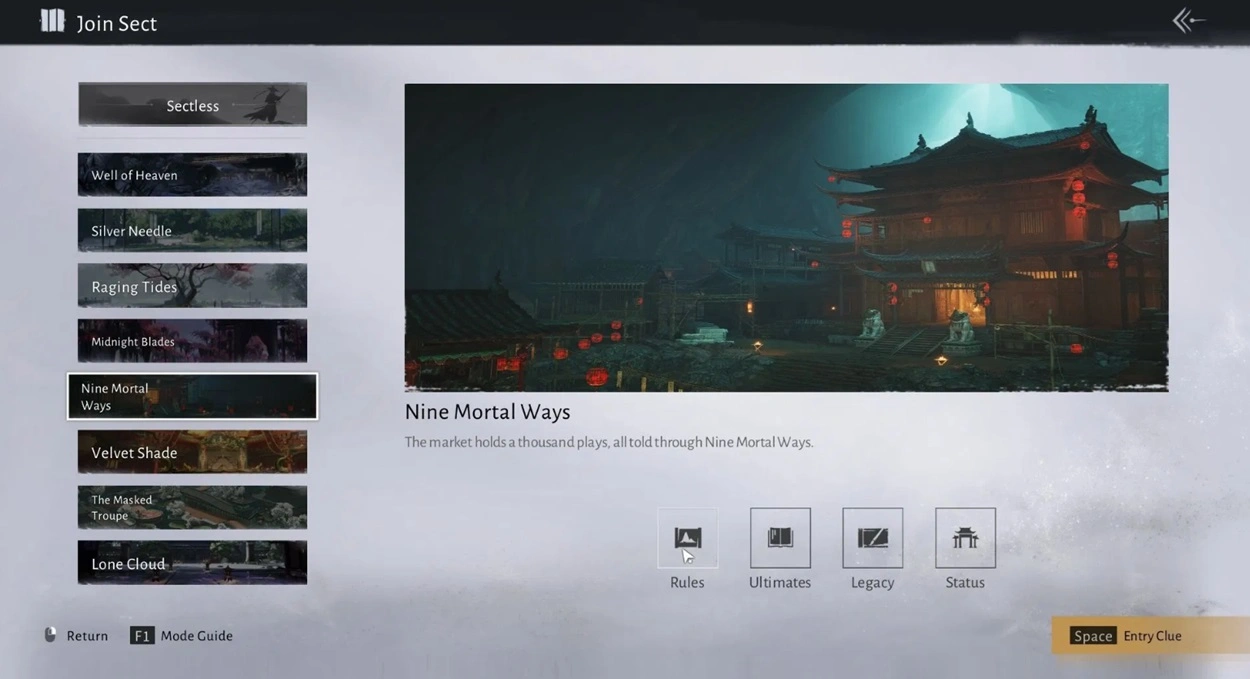
Task: Open the Rules icon
Action: (687, 538)
